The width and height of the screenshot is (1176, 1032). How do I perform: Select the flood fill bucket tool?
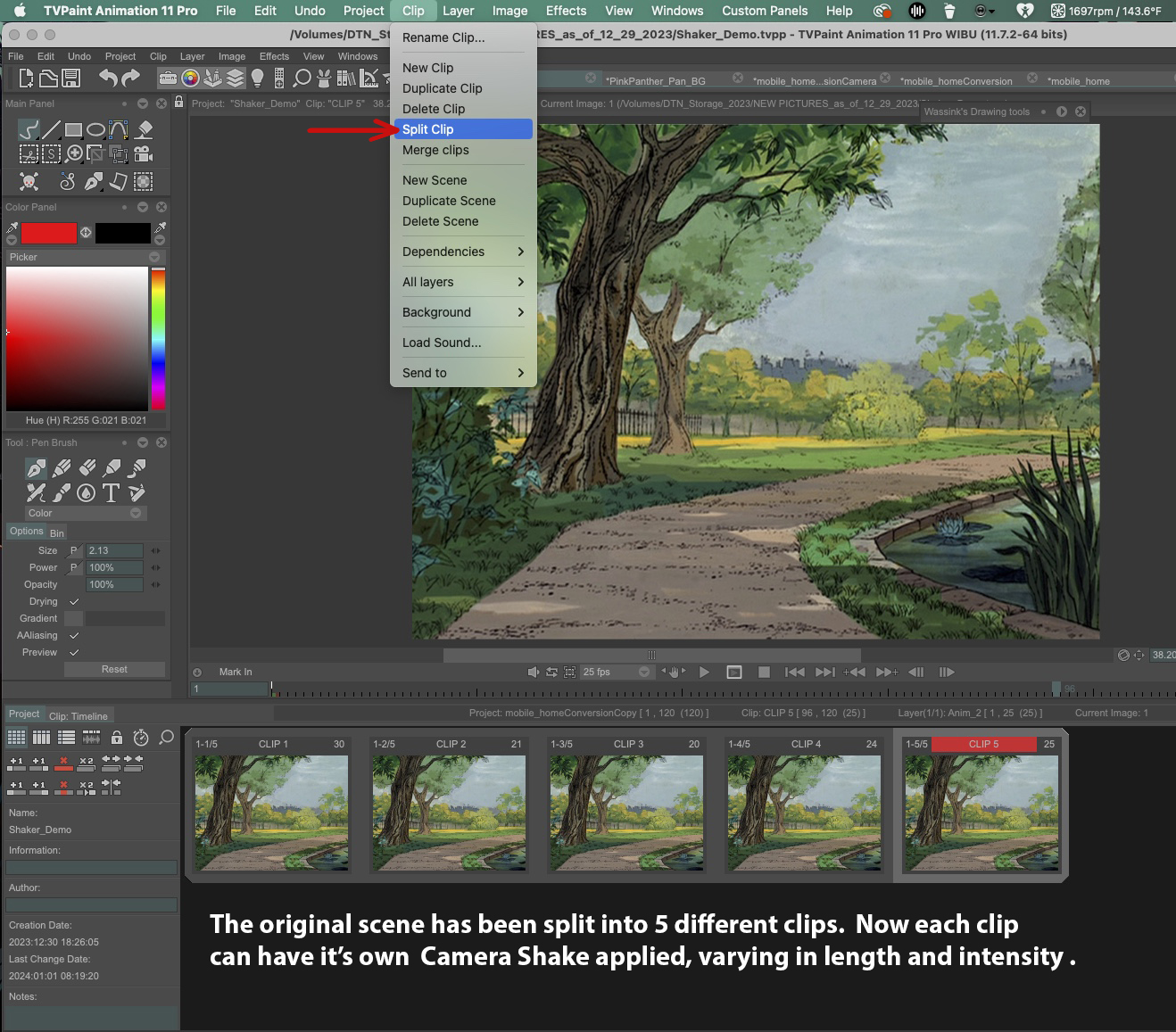145,130
